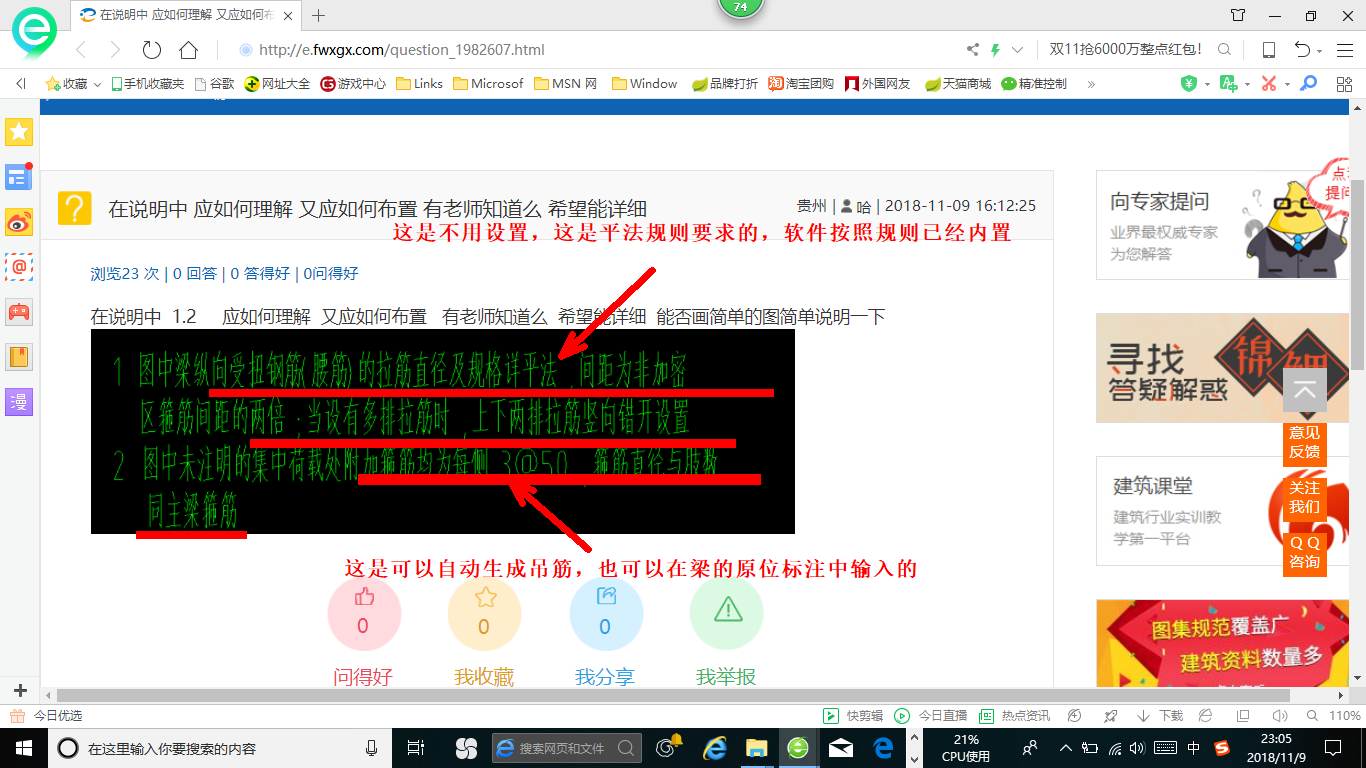The width and height of the screenshot is (1366, 768).
Task: Open the Weibo icon in left sidebar
Action: coord(19,222)
